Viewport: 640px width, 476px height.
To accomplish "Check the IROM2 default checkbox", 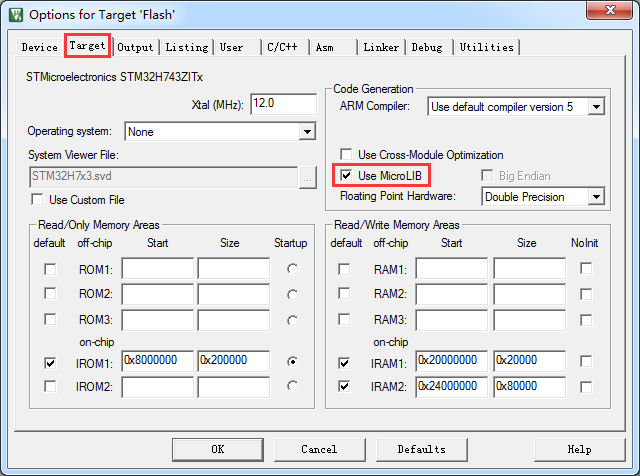I will (50, 386).
